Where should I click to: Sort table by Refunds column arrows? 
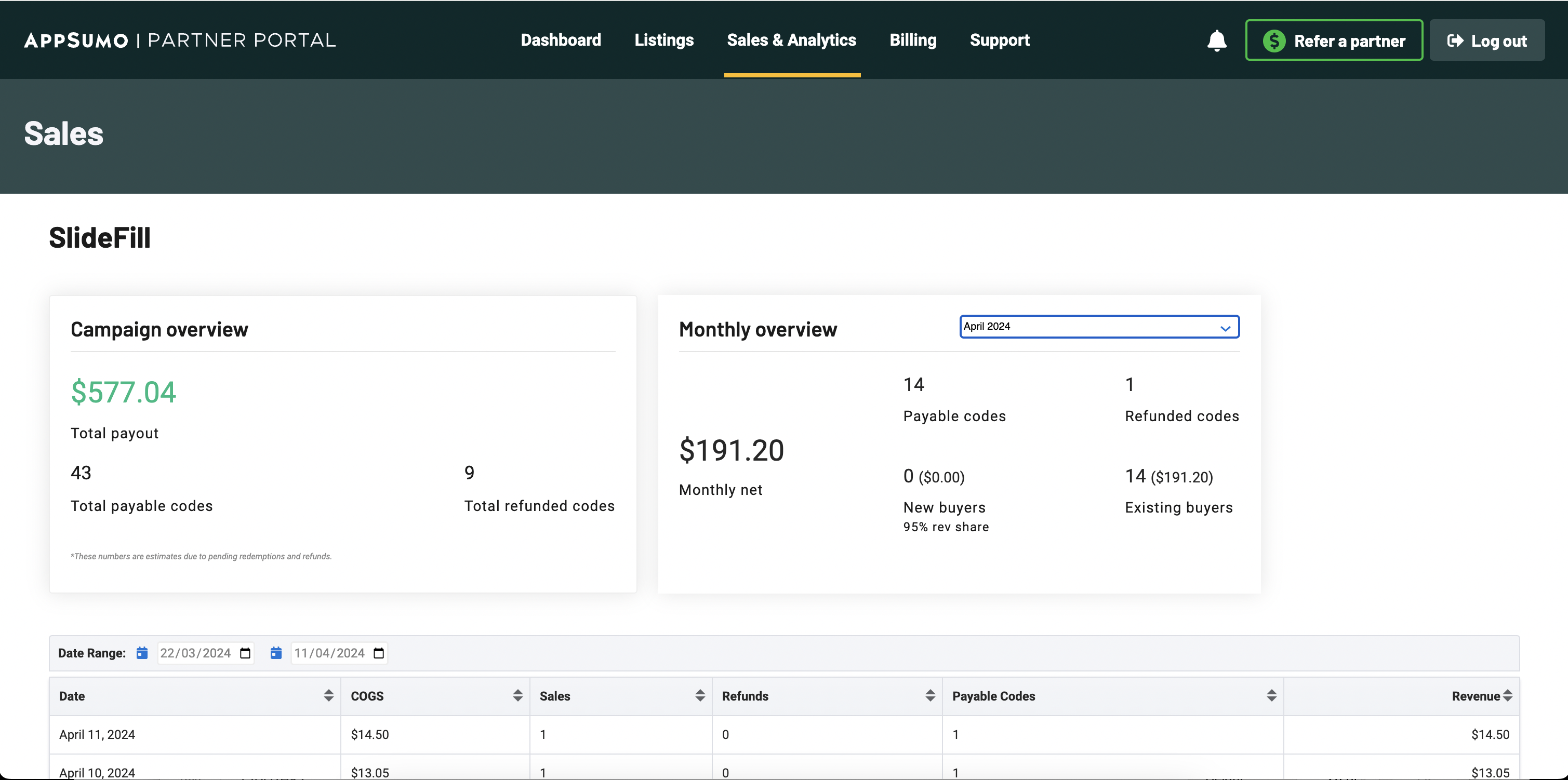930,695
